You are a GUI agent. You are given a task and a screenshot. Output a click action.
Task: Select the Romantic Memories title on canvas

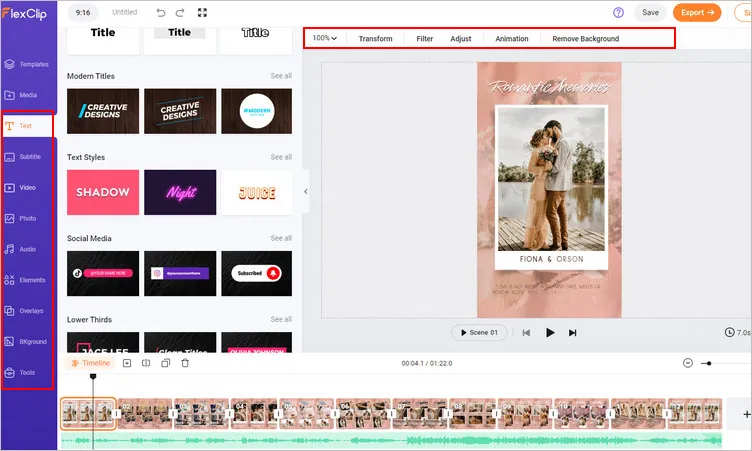(549, 86)
